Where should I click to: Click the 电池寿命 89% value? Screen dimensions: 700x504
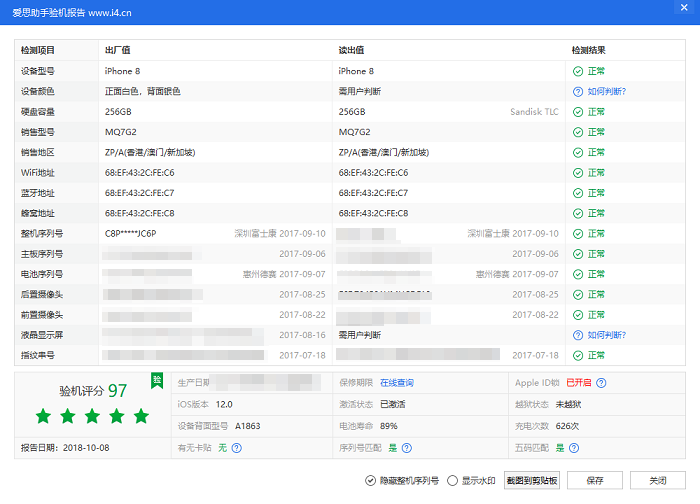388,426
